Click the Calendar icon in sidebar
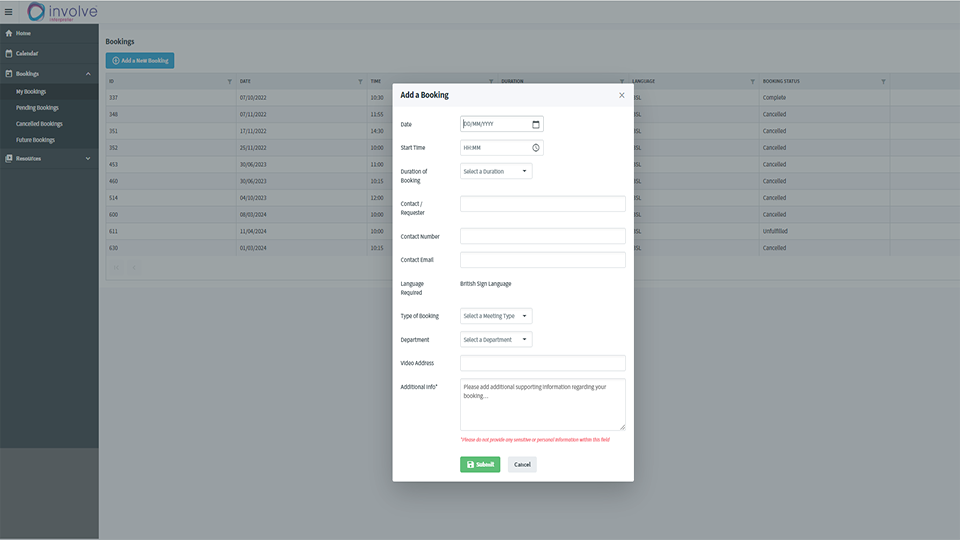Screen dimensions: 960x540 [x=9, y=53]
